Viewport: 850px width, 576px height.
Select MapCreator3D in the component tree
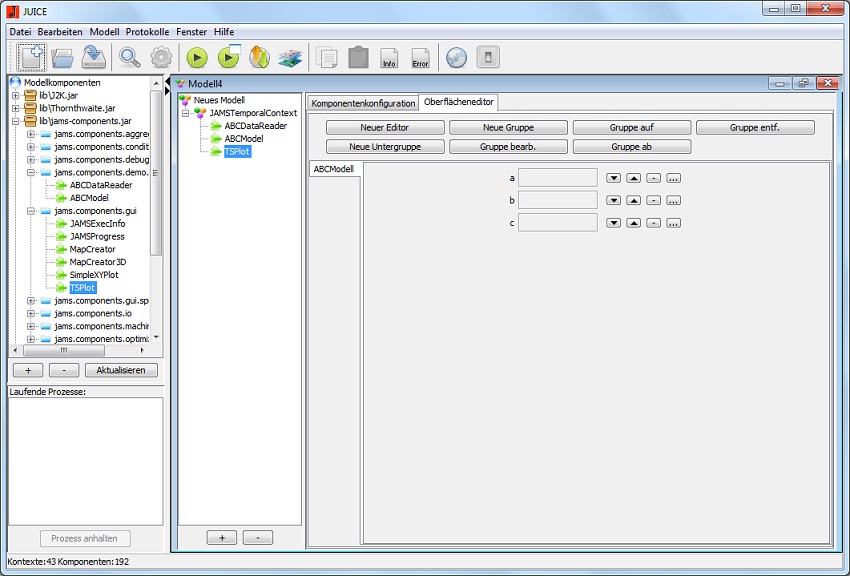98,262
